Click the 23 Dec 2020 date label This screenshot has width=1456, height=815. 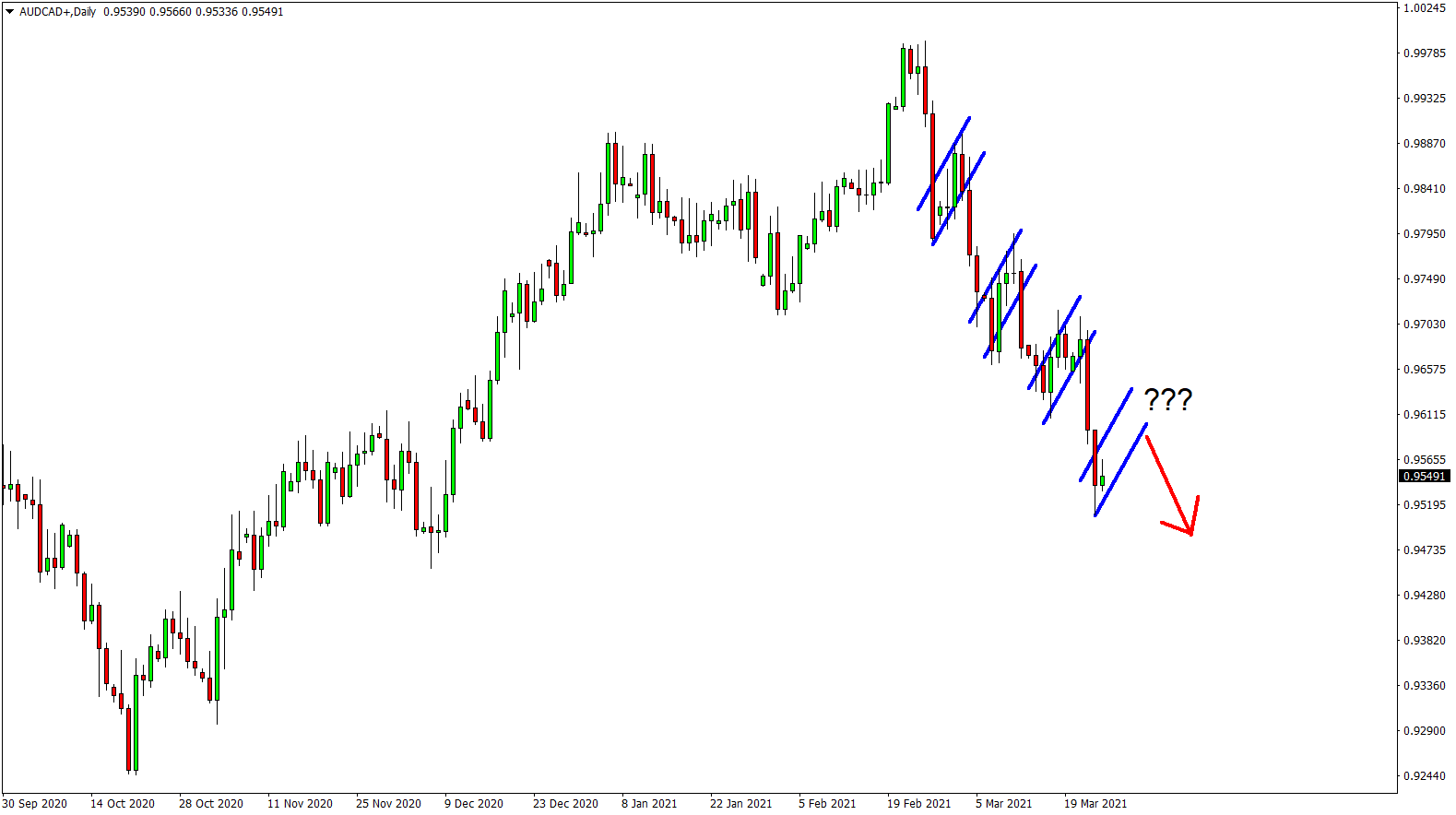pos(565,804)
